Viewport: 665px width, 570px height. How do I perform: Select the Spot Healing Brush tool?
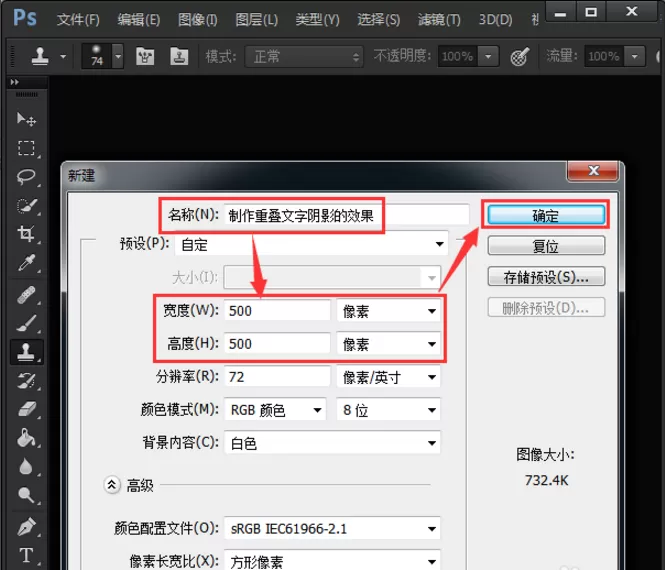26,295
